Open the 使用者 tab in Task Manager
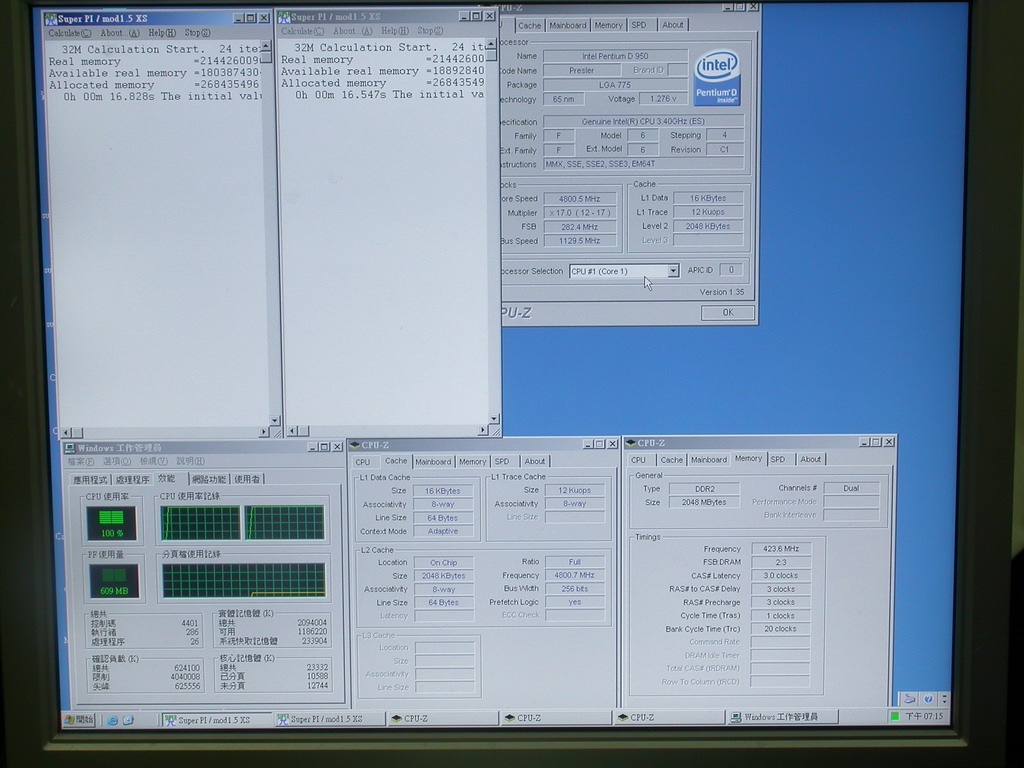Viewport: 1024px width, 768px height. (247, 479)
